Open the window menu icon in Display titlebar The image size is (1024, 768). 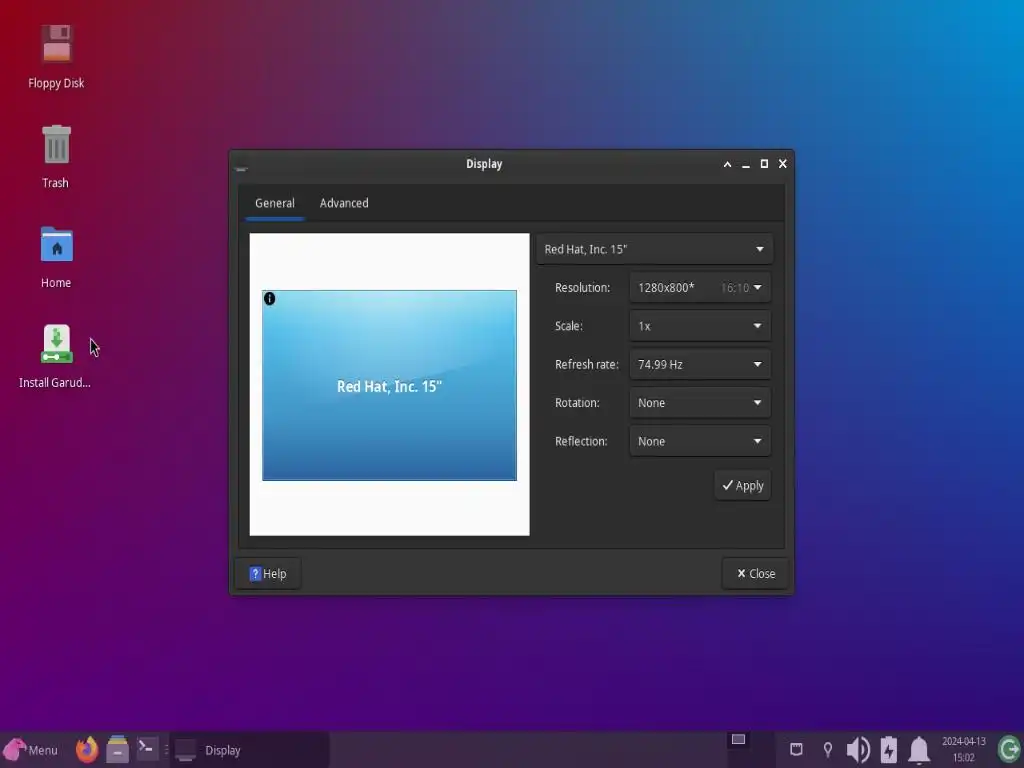(x=241, y=168)
